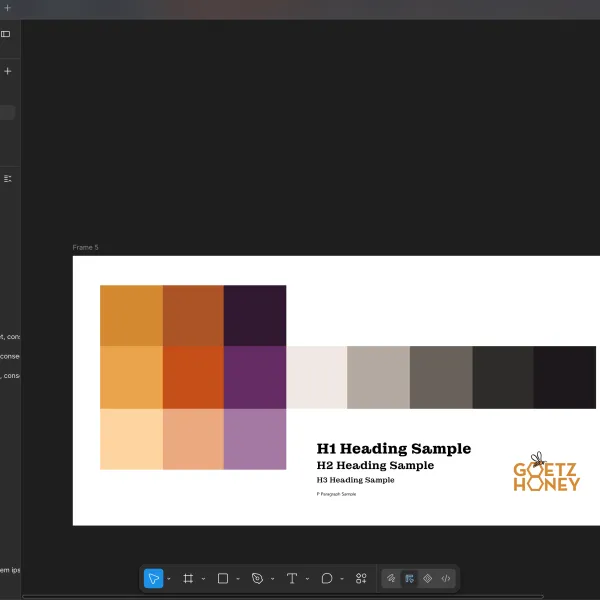
Task: Select the burnt orange center swatch
Action: tap(193, 377)
